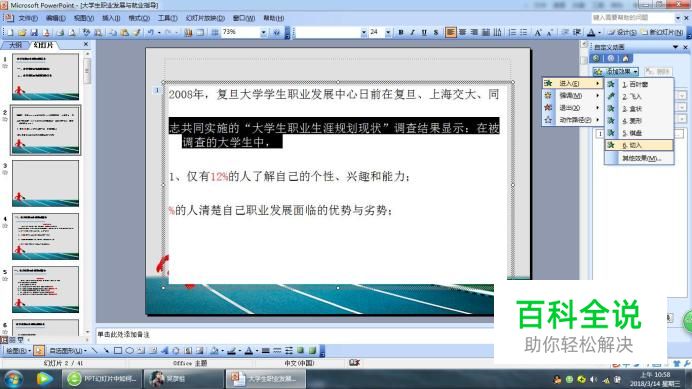Choose entrance effect 2 飞入
692x389 pixels.
point(639,96)
